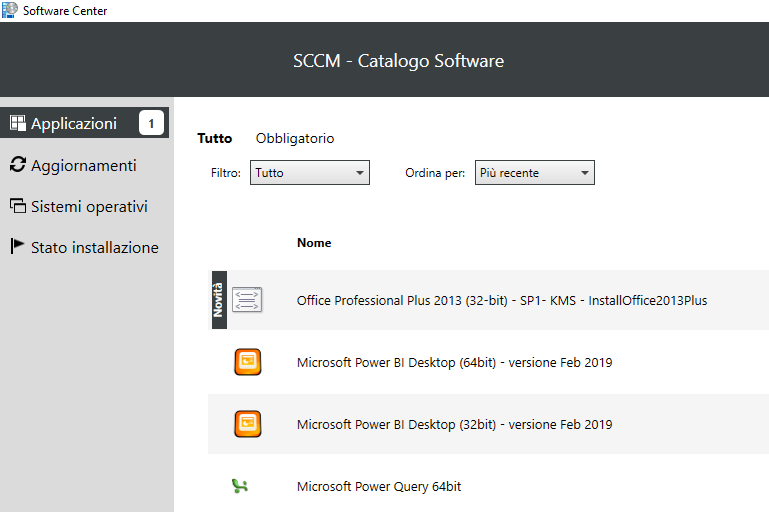This screenshot has width=769, height=512.
Task: Click the Power BI Desktop (64bit) orange icon
Action: click(x=248, y=362)
